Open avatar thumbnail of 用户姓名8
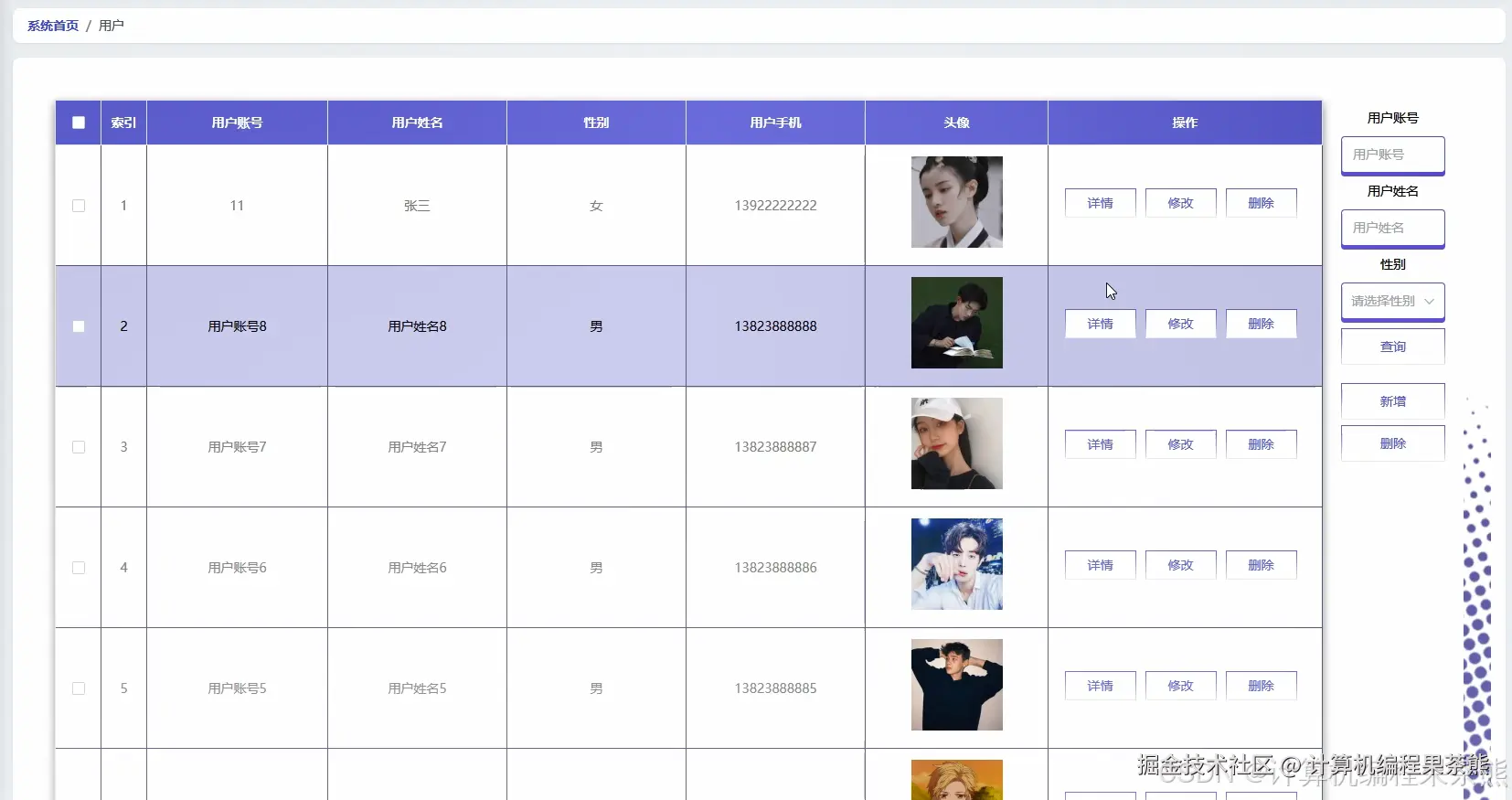Image resolution: width=1512 pixels, height=800 pixels. point(957,323)
